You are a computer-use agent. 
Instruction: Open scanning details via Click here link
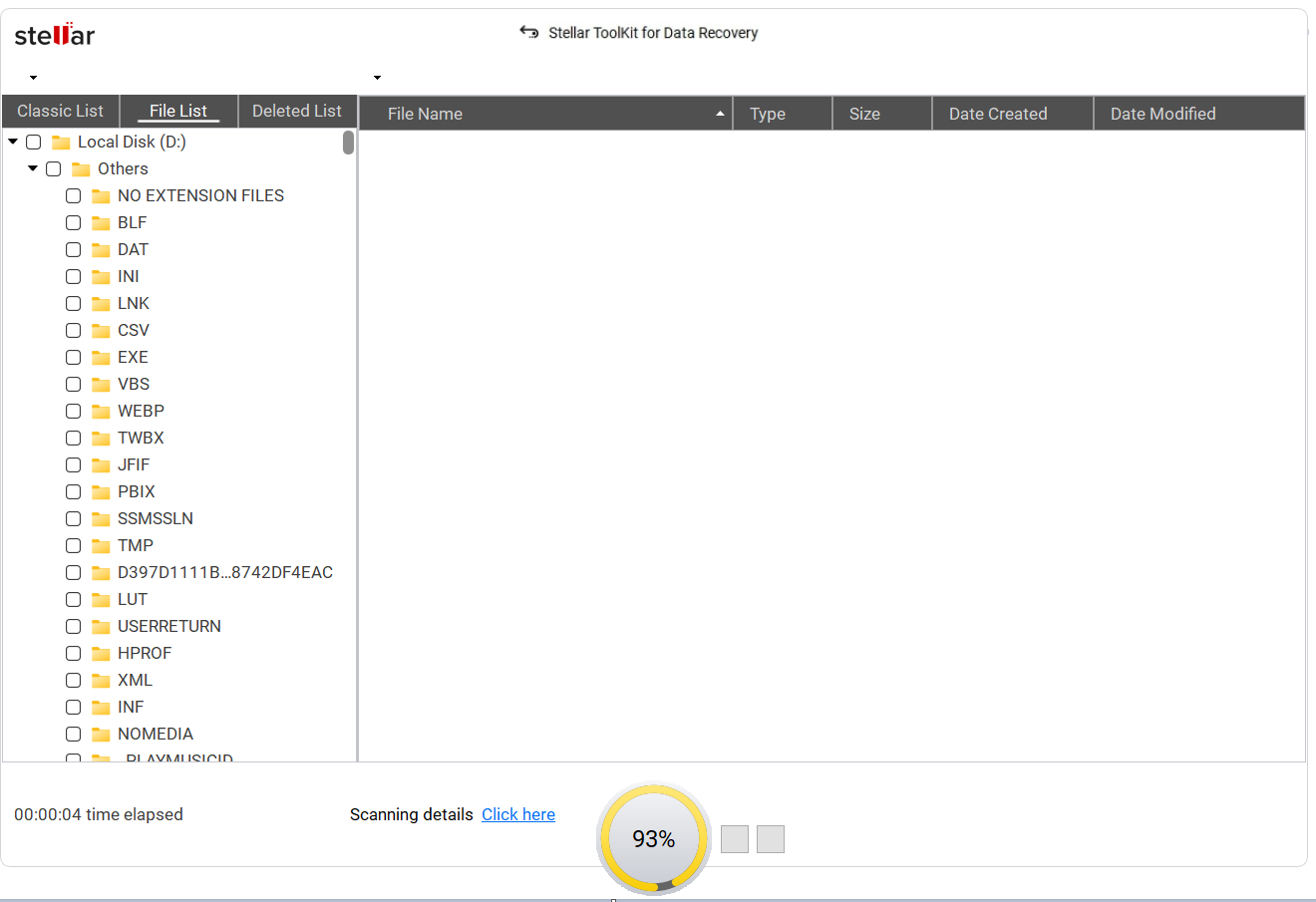tap(518, 814)
